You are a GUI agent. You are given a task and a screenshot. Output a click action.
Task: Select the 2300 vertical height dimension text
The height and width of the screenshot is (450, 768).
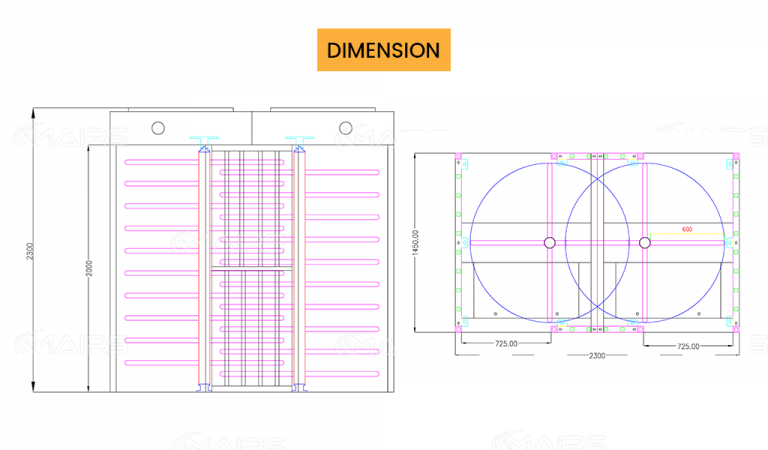(31, 255)
